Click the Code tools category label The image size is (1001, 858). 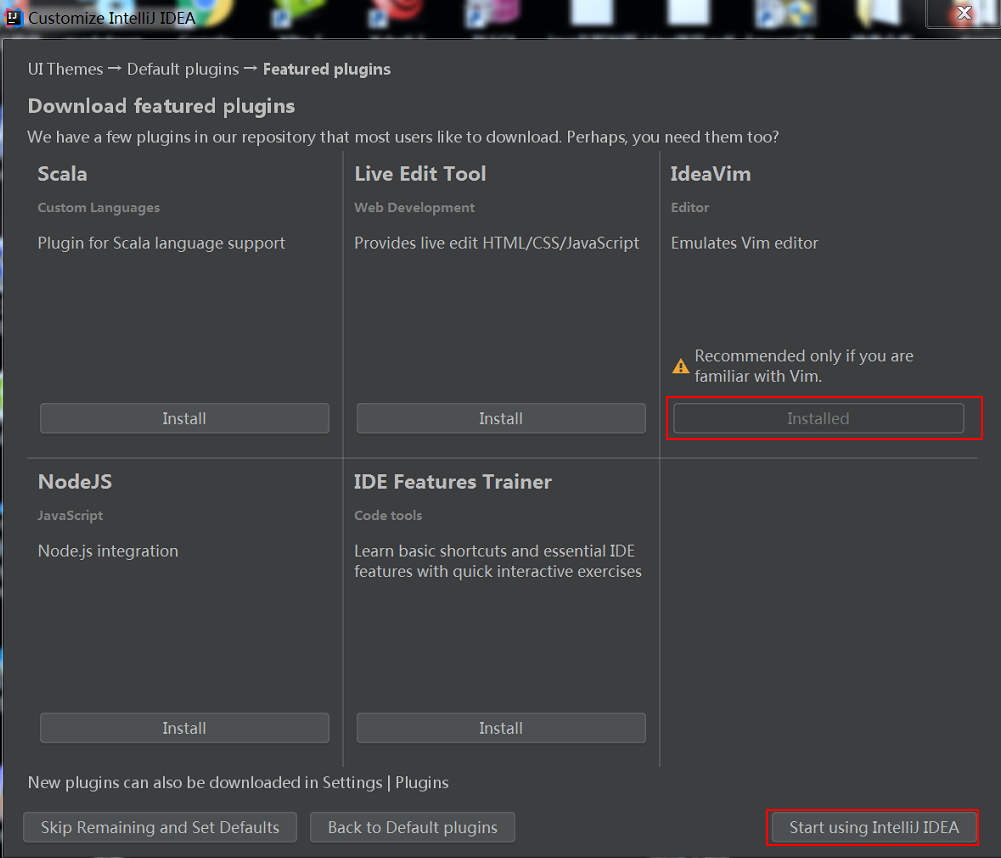tap(388, 515)
